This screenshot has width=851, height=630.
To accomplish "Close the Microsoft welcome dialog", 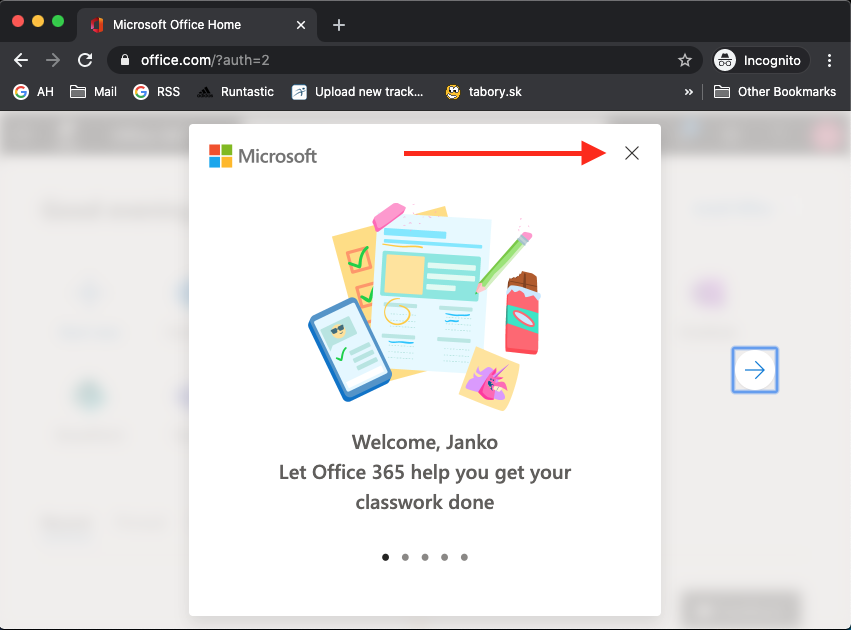I will point(631,153).
